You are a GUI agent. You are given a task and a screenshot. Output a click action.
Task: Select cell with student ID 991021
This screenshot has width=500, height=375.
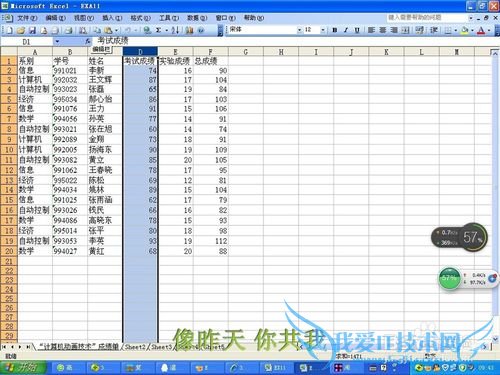[x=70, y=71]
